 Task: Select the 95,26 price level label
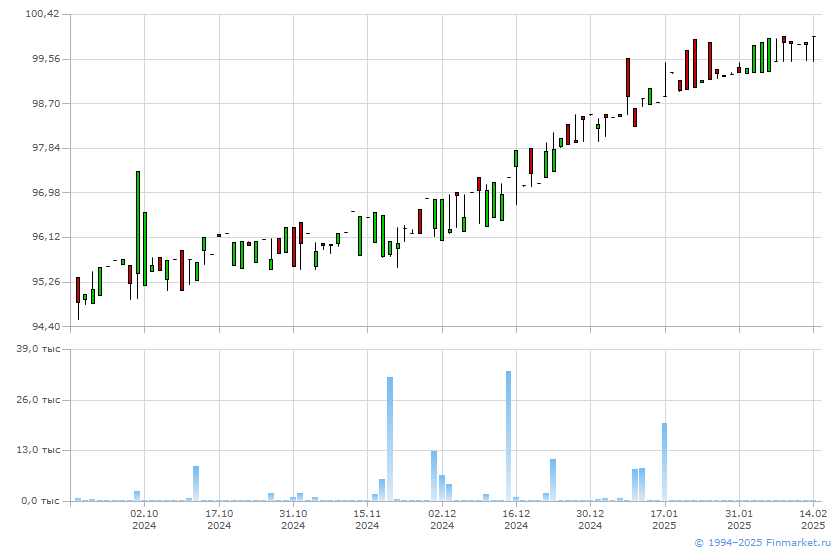point(46,282)
